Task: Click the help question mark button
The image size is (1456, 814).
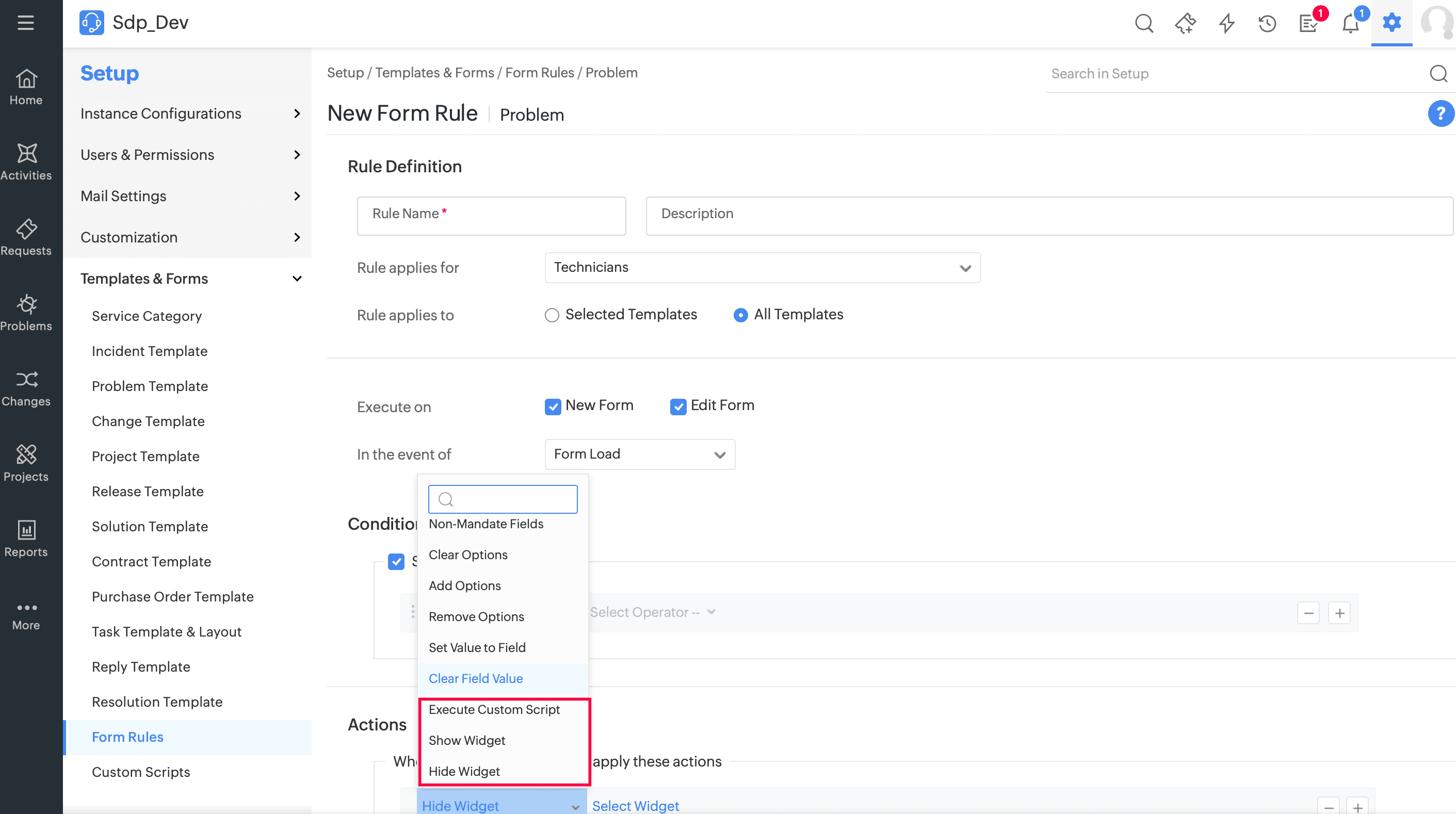Action: pos(1440,113)
